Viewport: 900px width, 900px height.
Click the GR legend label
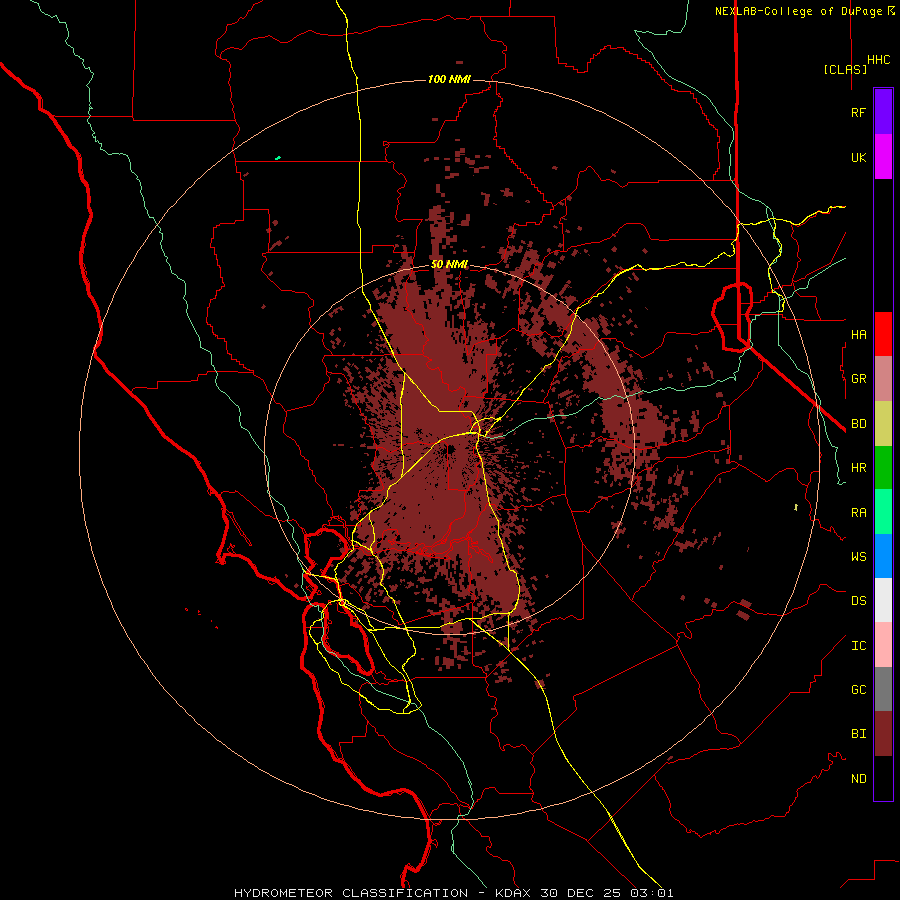coord(858,379)
